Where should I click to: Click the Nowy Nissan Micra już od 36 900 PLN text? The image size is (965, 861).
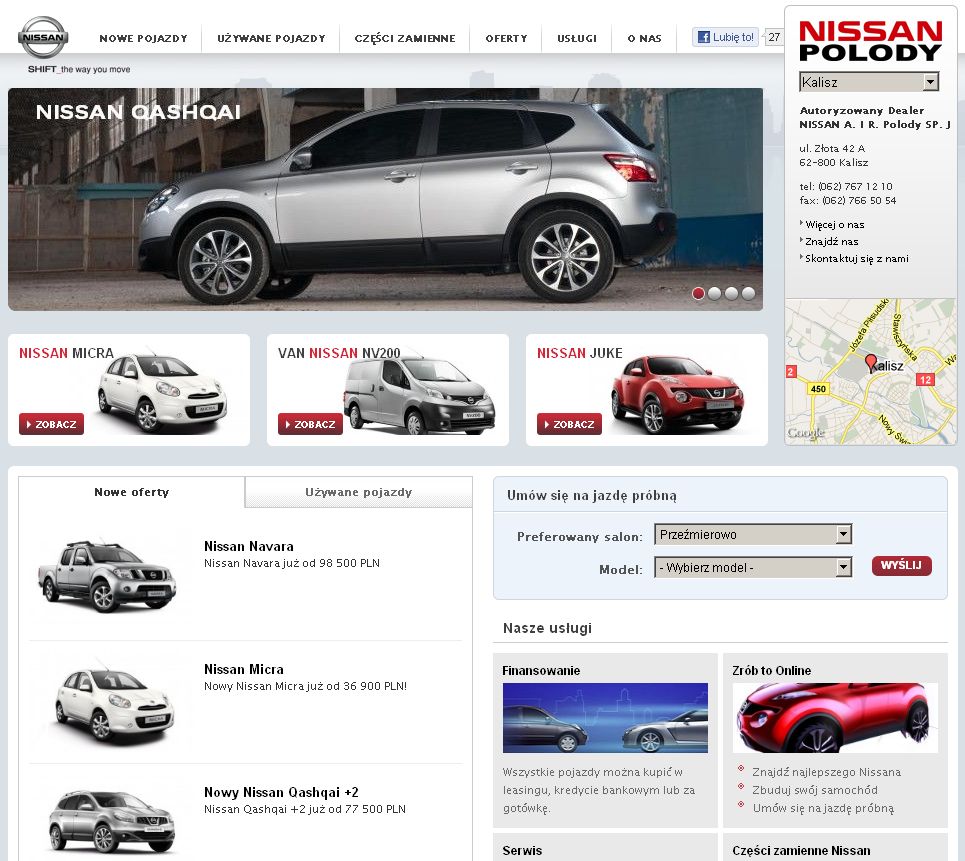pyautogui.click(x=305, y=686)
